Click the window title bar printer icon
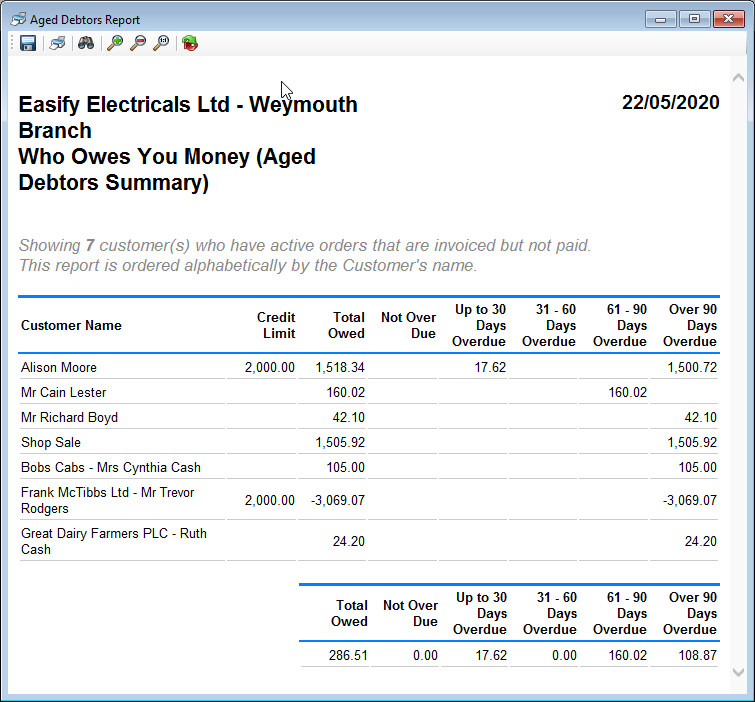755x702 pixels. click(17, 19)
